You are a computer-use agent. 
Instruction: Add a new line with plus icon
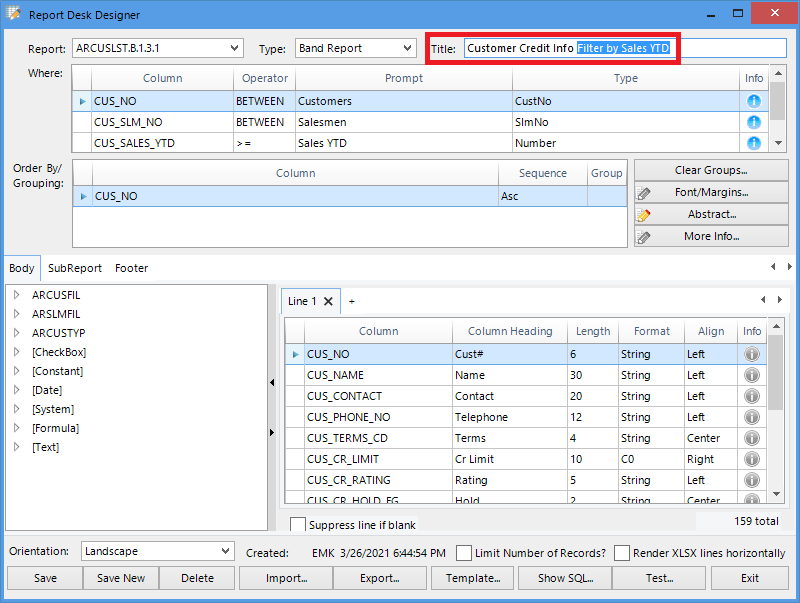(x=351, y=301)
